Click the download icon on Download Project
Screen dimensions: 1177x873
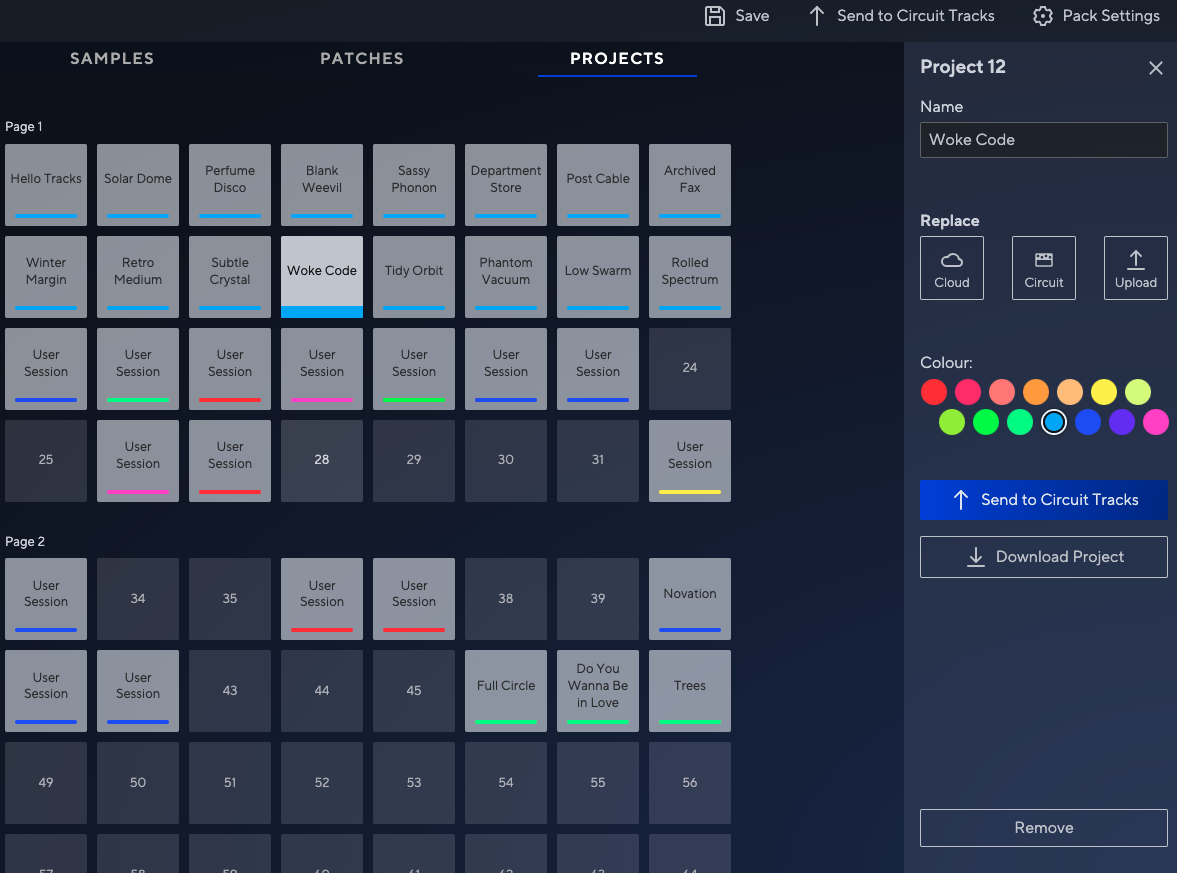975,557
